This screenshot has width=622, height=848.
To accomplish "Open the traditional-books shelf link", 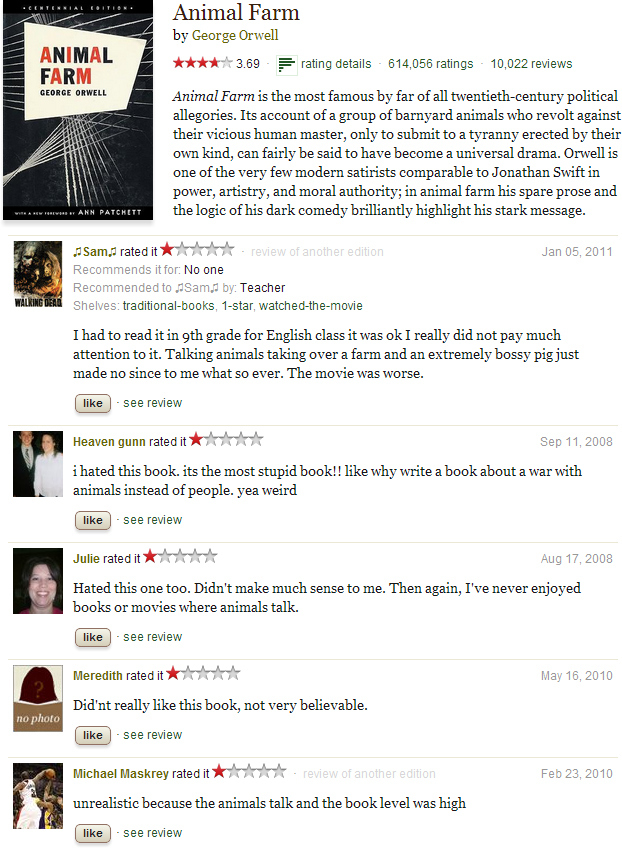I will click(x=159, y=306).
